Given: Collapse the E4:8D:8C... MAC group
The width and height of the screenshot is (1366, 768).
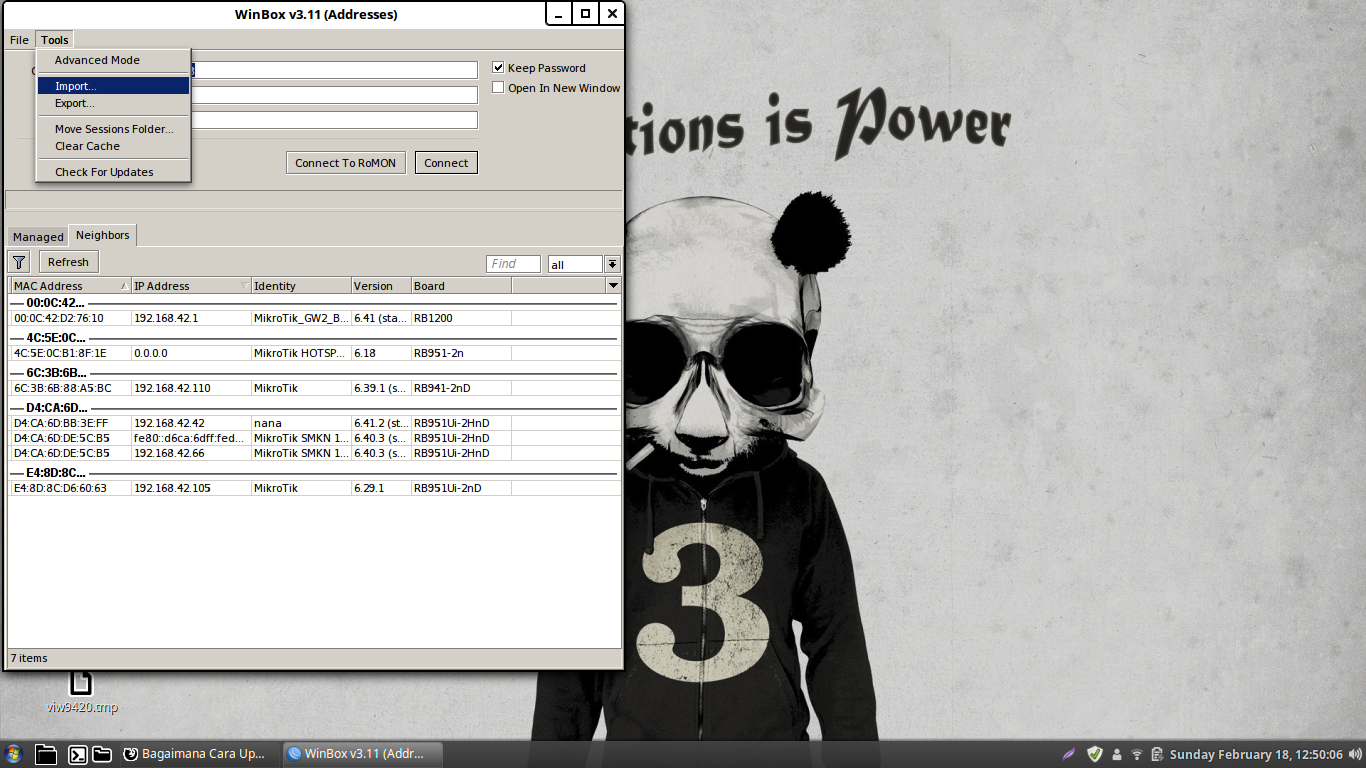Looking at the screenshot, I should (x=55, y=473).
